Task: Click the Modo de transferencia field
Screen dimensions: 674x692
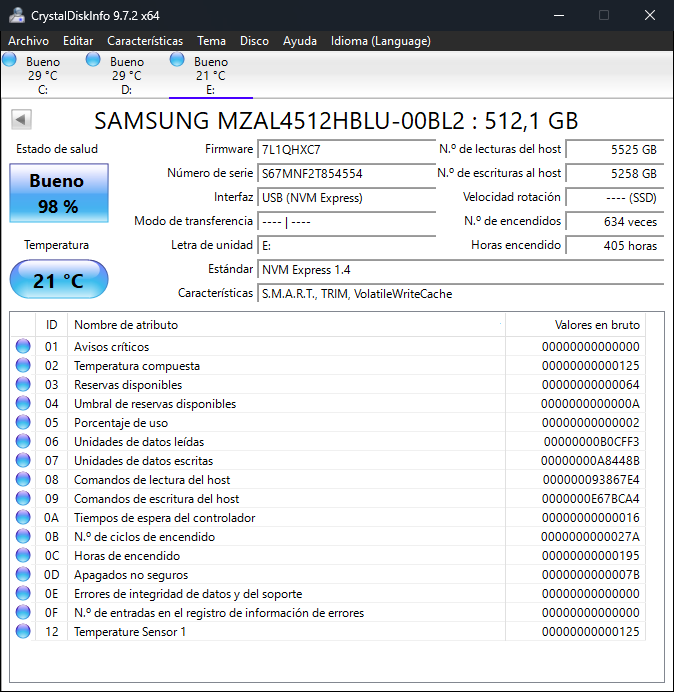Action: point(346,222)
